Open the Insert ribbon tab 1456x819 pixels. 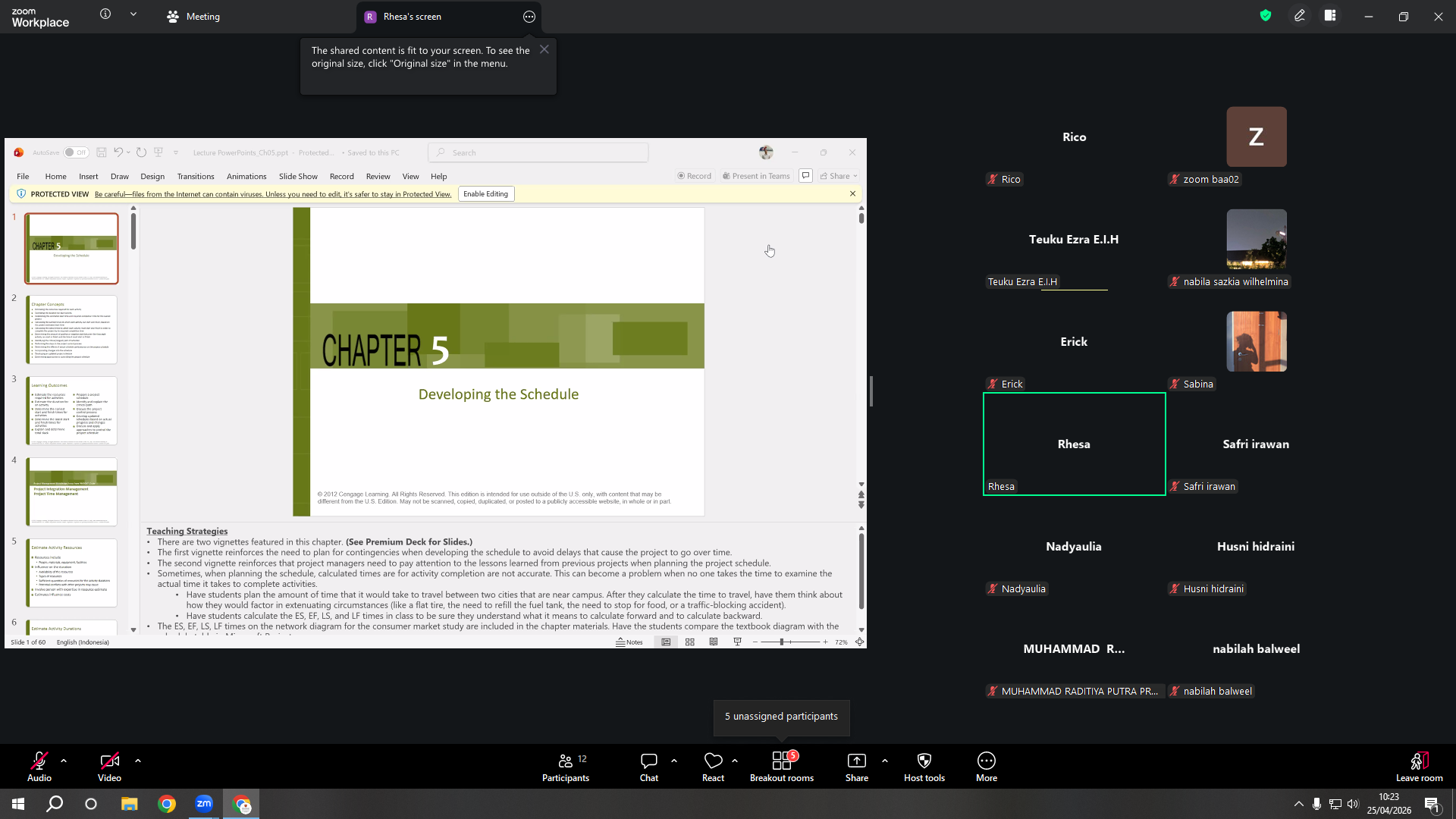pyautogui.click(x=89, y=176)
